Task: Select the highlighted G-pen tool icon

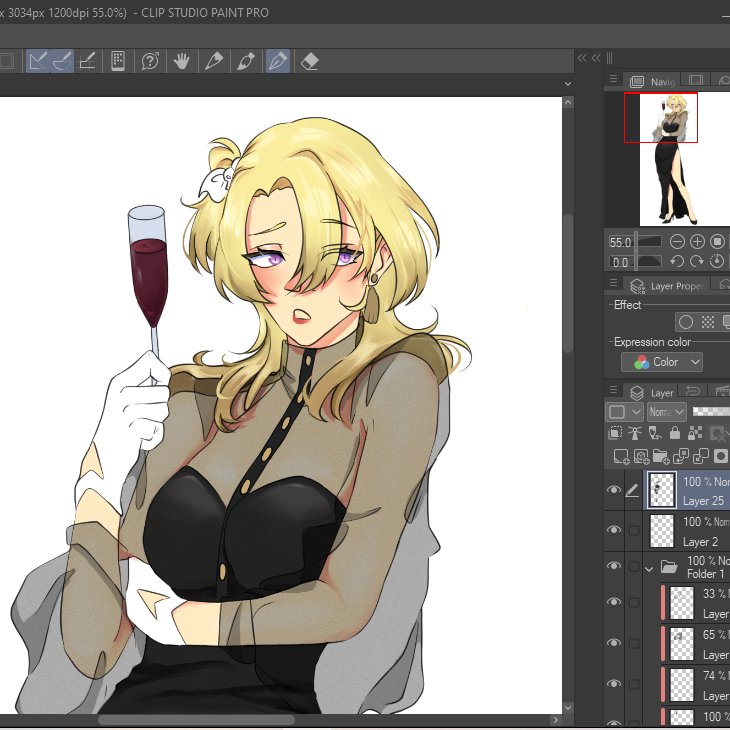Action: [278, 61]
